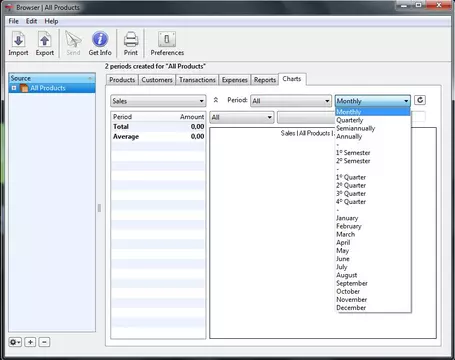Open the Period All dropdown

291,101
